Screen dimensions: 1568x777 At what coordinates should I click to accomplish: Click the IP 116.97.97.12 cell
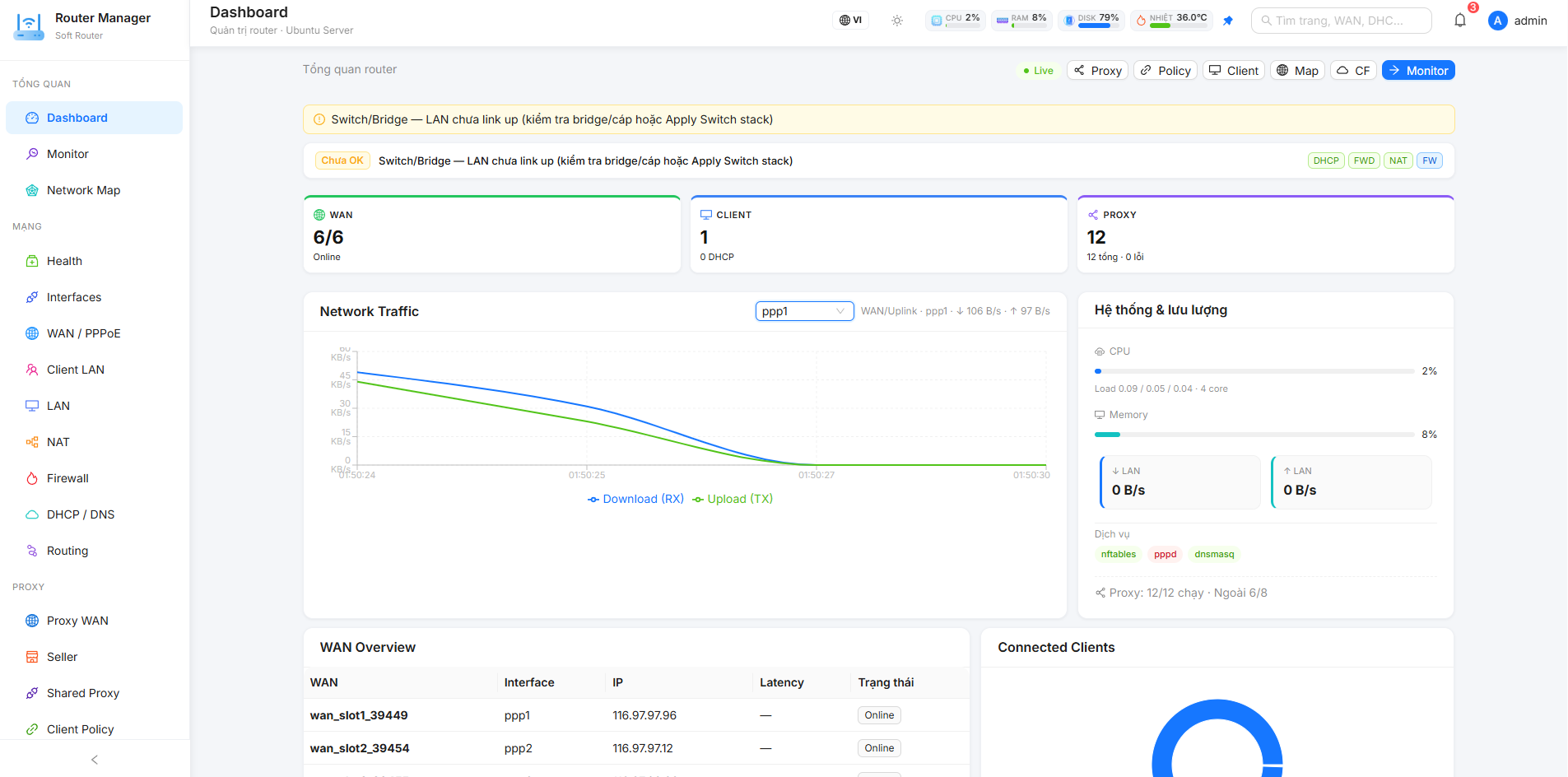pos(643,748)
